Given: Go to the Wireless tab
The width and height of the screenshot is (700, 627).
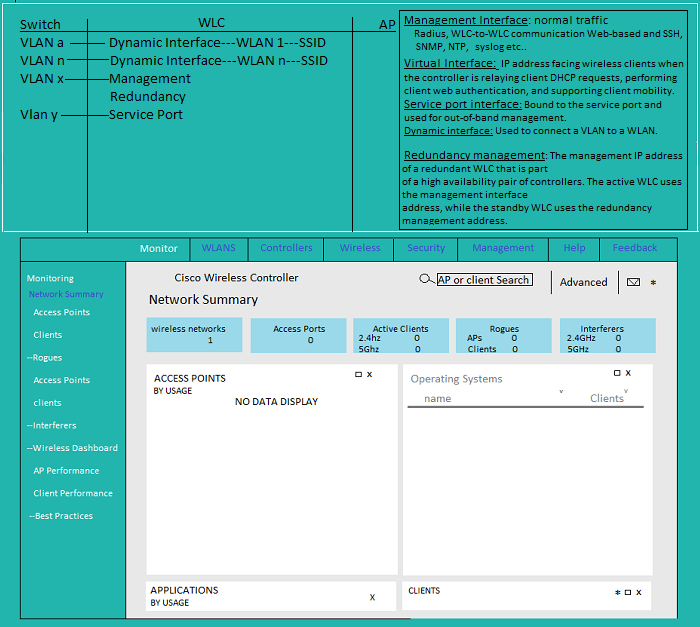Looking at the screenshot, I should tap(360, 248).
